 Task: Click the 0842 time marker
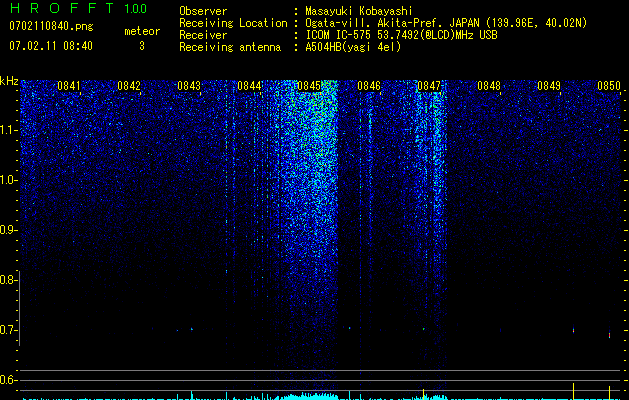tap(129, 86)
